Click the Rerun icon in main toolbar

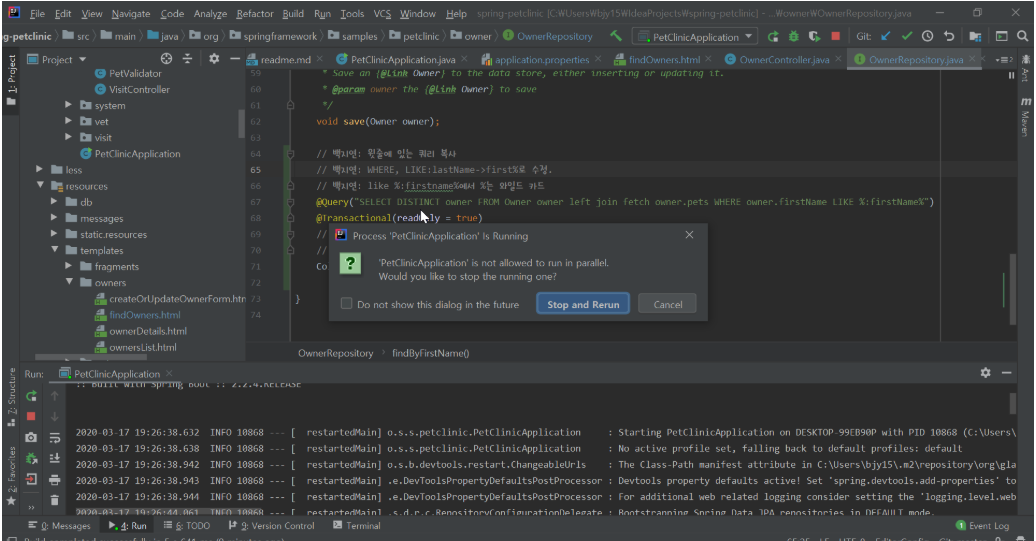click(773, 36)
